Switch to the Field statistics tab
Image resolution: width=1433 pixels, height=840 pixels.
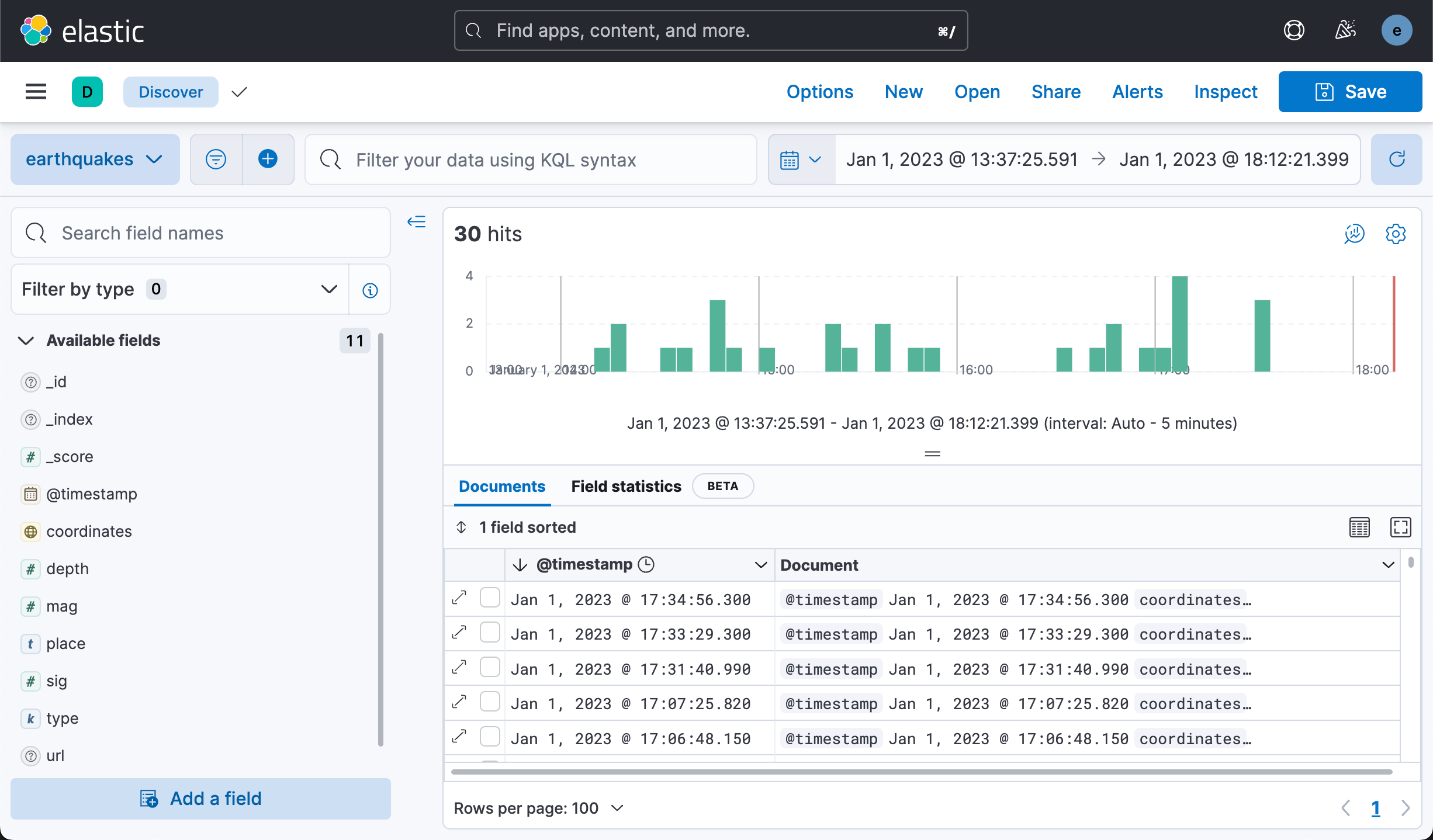point(626,487)
